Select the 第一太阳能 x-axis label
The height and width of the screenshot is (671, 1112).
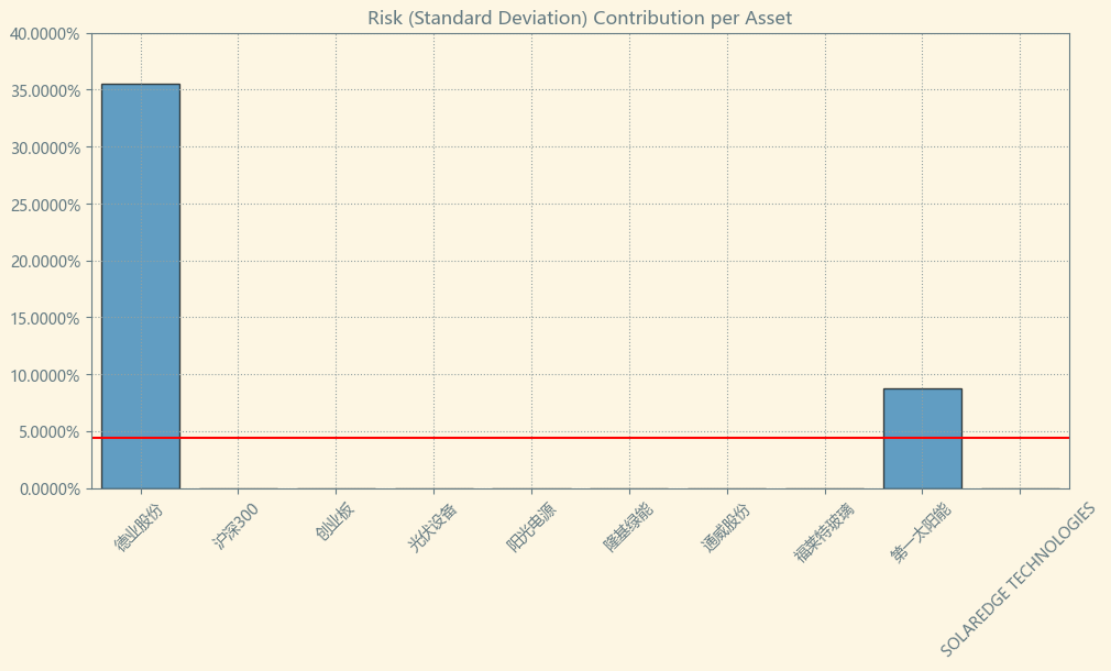pyautogui.click(x=917, y=532)
